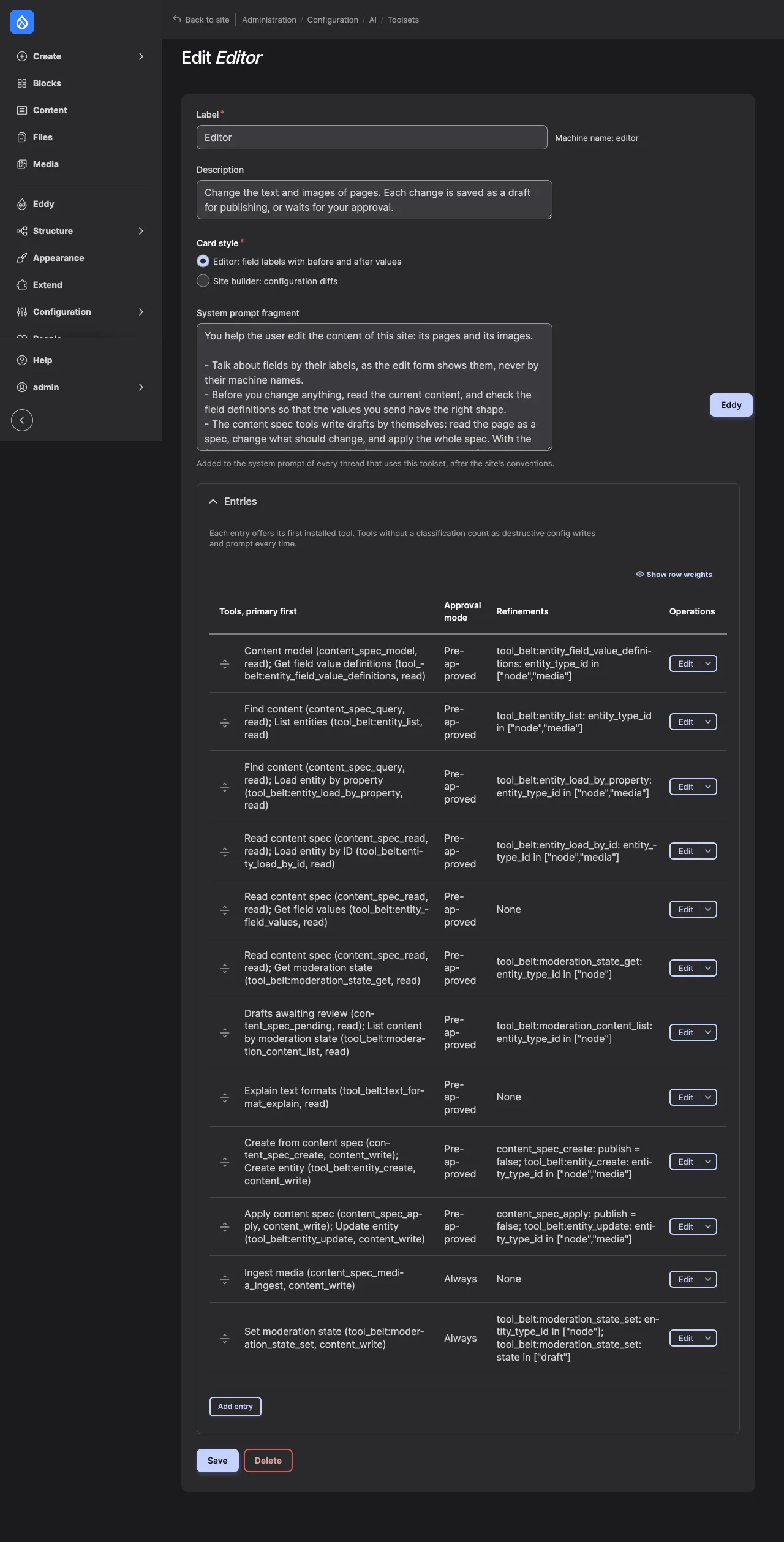This screenshot has width=784, height=1542.
Task: Click the Eddy droplet icon in sidebar
Action: (22, 204)
